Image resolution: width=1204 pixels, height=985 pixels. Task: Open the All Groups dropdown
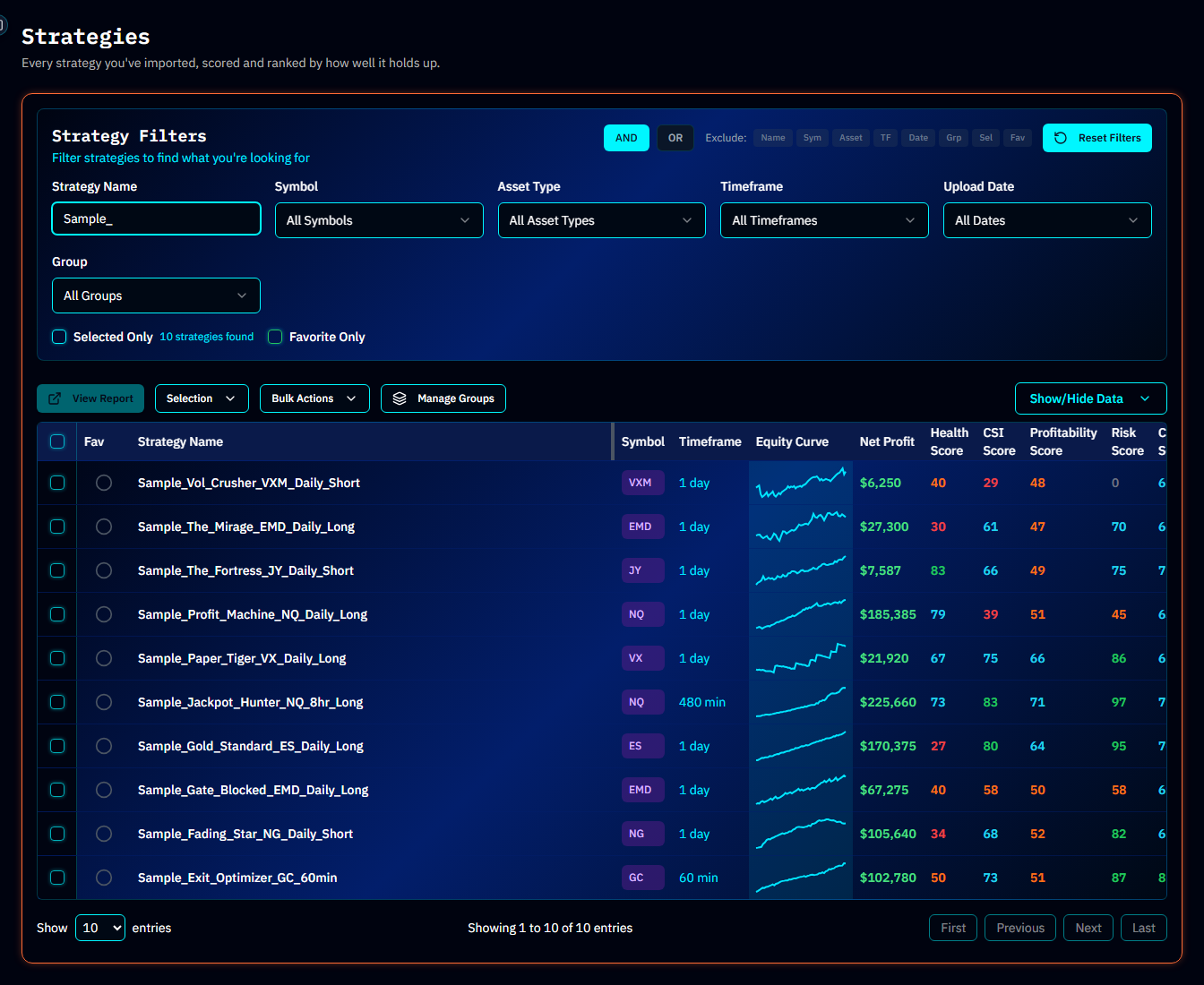tap(156, 295)
